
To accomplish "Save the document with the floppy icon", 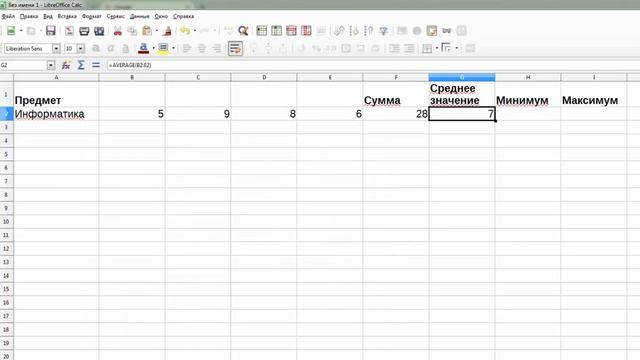I will click(x=51, y=31).
